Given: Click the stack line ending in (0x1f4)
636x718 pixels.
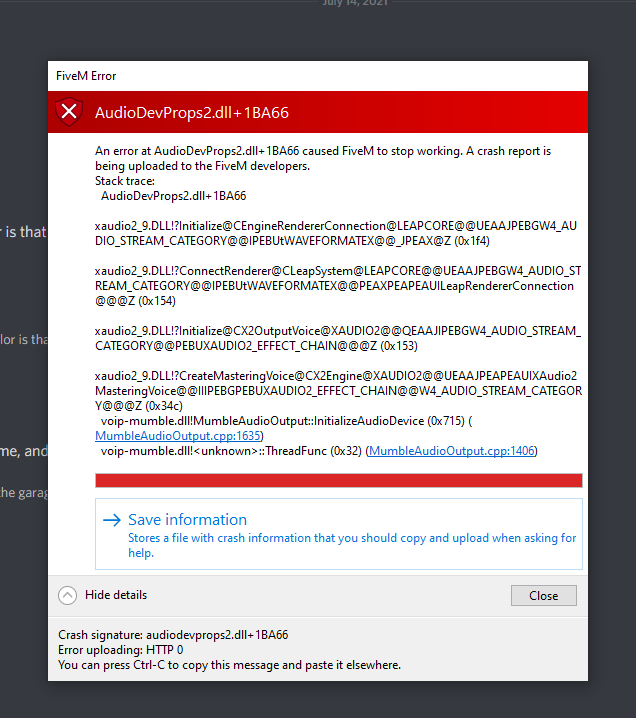Looking at the screenshot, I should tap(336, 233).
